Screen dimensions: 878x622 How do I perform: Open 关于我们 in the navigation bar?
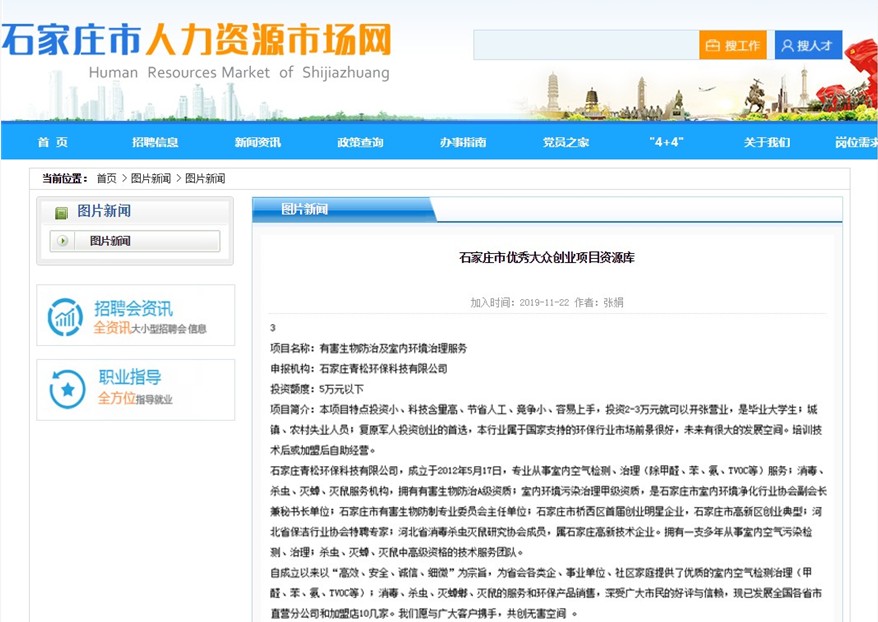click(x=767, y=142)
